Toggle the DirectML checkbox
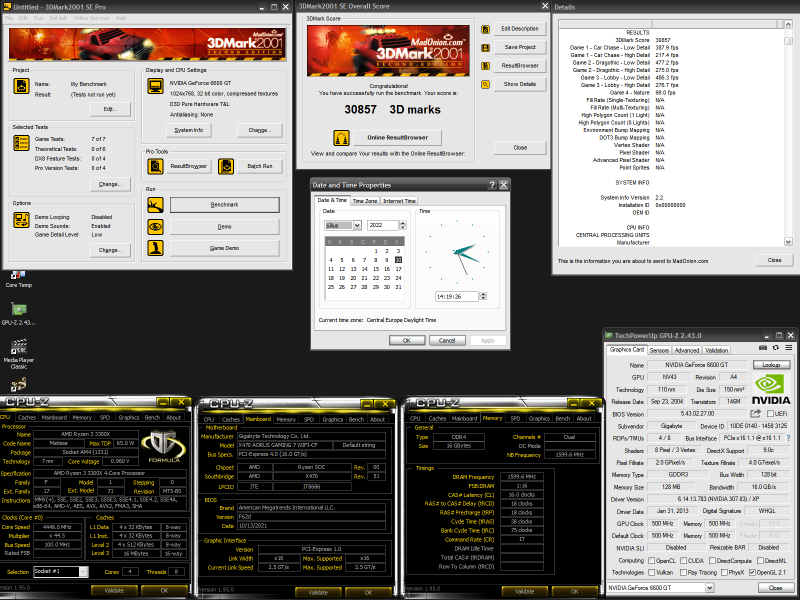 762,561
